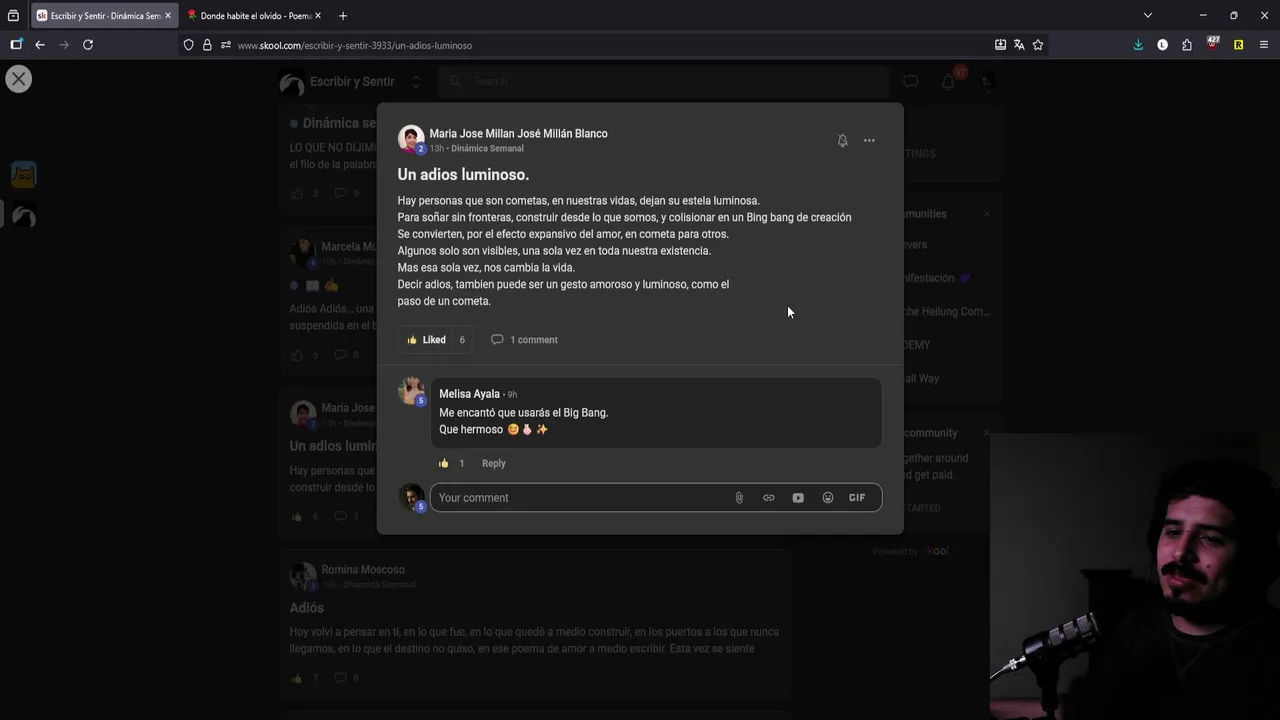1280x720 pixels.
Task: Expand browser tab list chevron
Action: [1148, 16]
